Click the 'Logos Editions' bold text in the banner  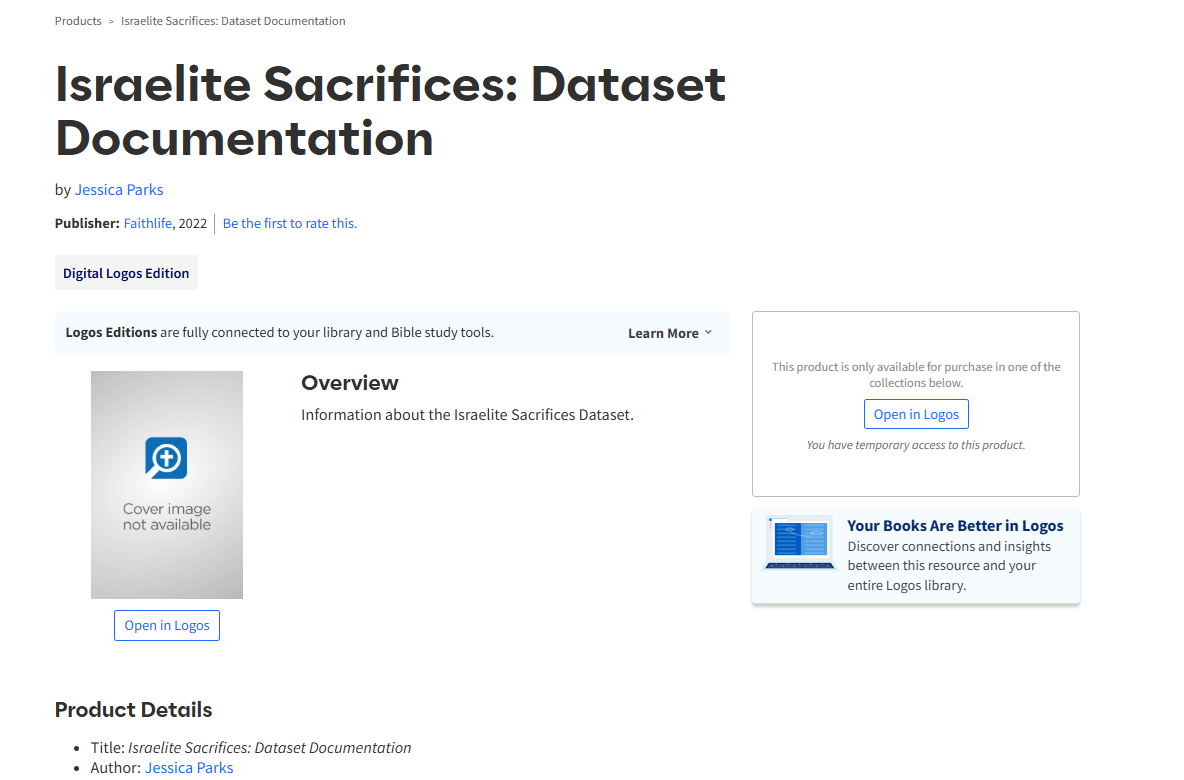coord(111,332)
